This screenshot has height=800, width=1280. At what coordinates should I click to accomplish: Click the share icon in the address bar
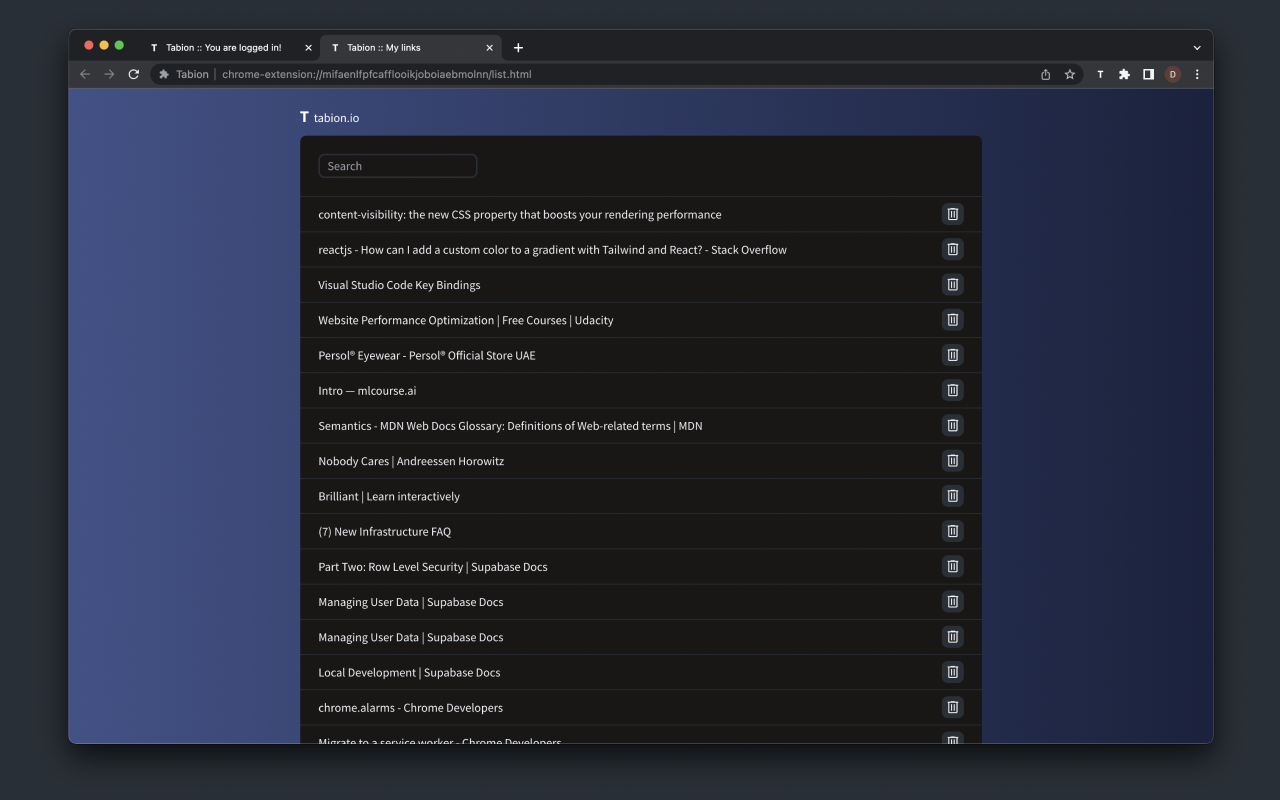click(x=1044, y=74)
